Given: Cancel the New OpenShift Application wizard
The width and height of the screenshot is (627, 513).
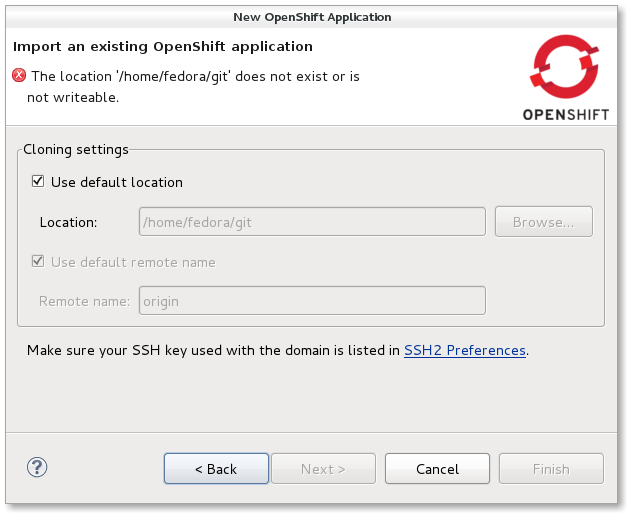Looking at the screenshot, I should point(437,468).
